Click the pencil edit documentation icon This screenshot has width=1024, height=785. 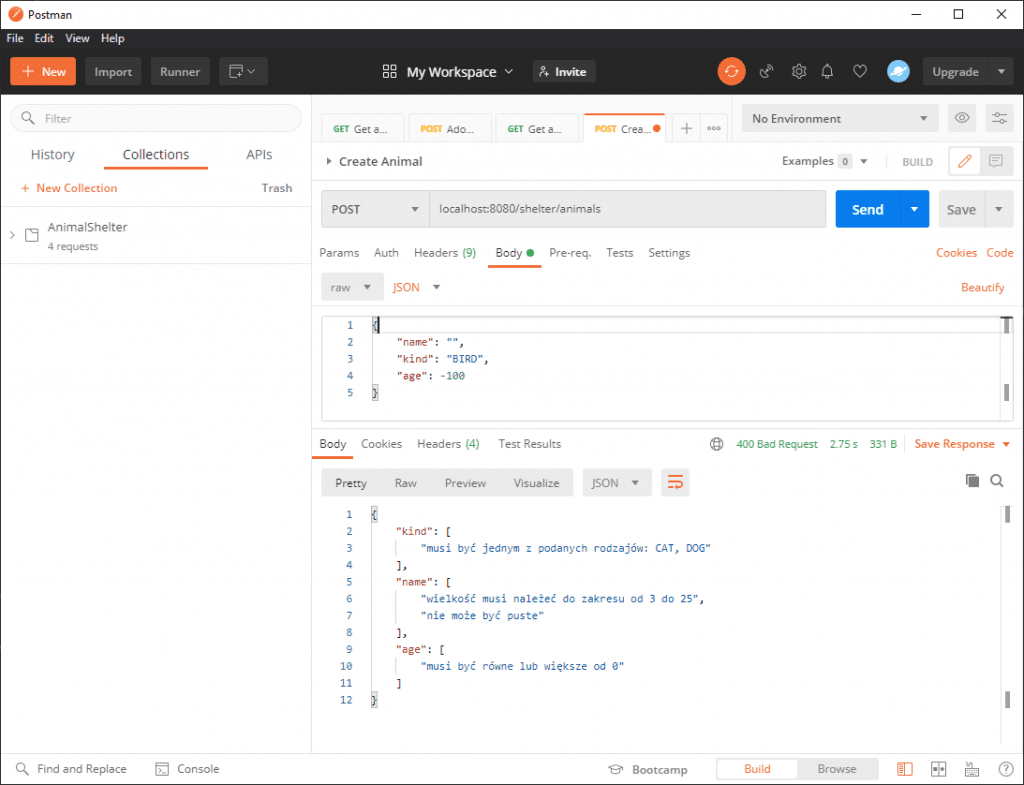coord(965,161)
